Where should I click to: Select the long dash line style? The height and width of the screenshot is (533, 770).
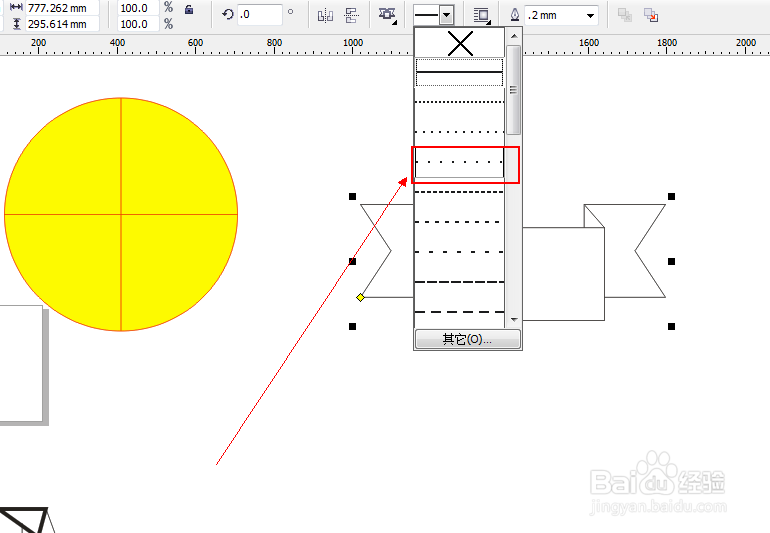point(460,282)
